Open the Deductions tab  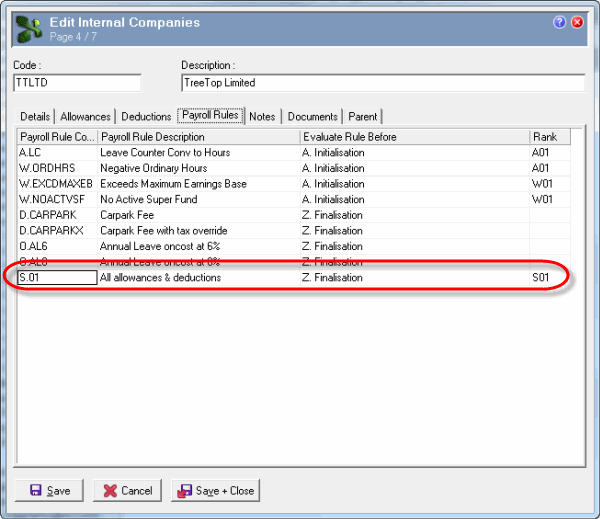pyautogui.click(x=146, y=117)
